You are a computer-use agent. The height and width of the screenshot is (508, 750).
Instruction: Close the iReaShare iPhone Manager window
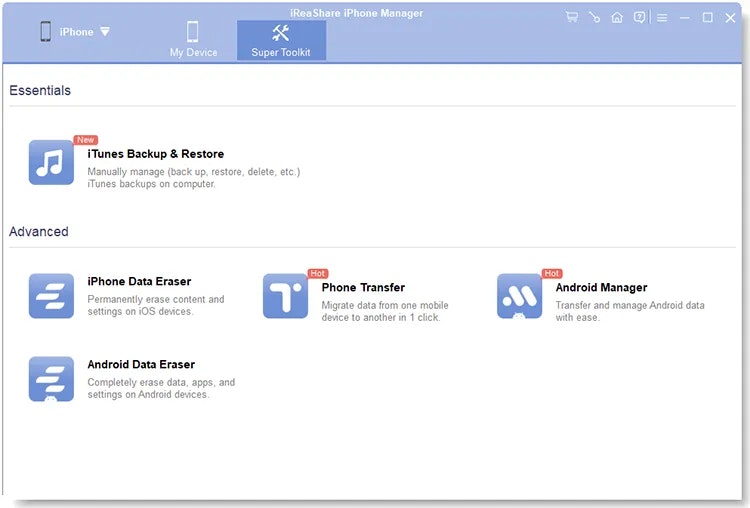(x=730, y=18)
